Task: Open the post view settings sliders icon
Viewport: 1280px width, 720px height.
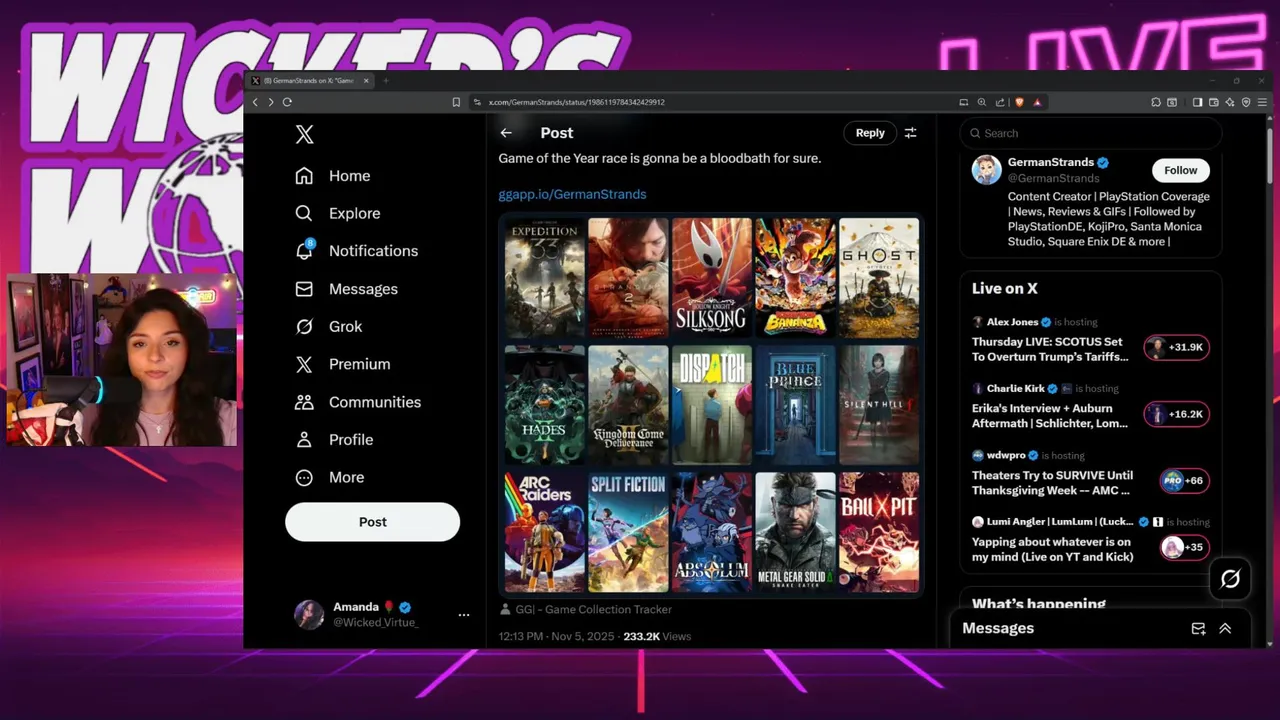Action: [910, 133]
